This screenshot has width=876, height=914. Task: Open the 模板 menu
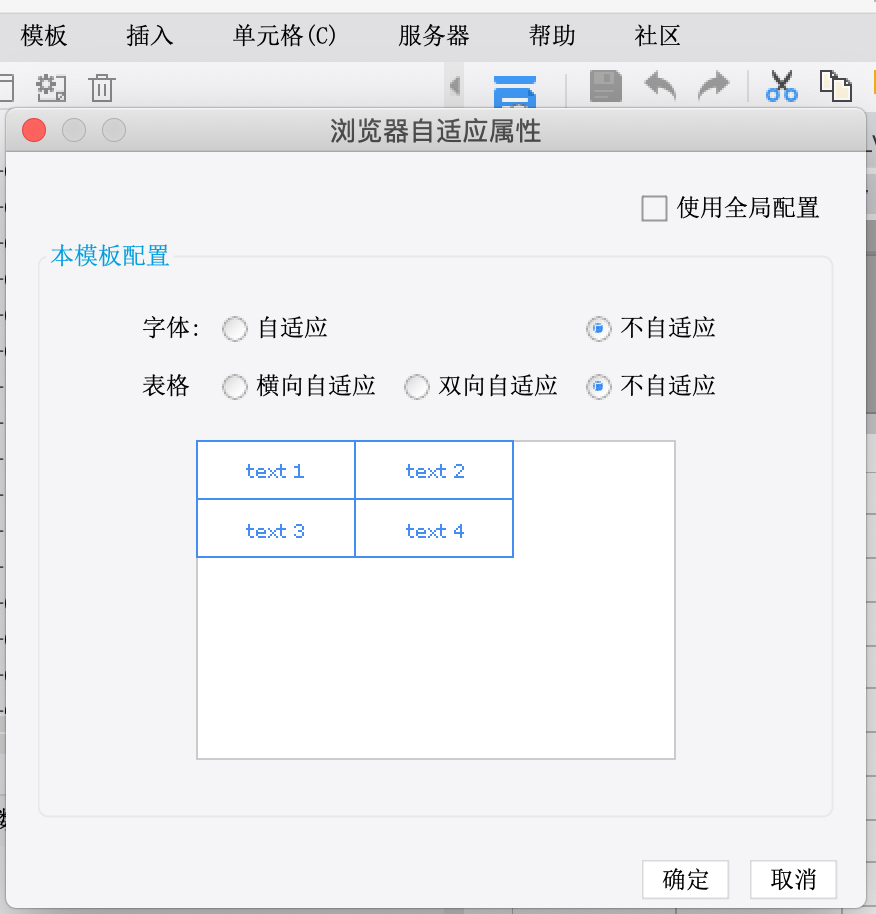[x=44, y=36]
